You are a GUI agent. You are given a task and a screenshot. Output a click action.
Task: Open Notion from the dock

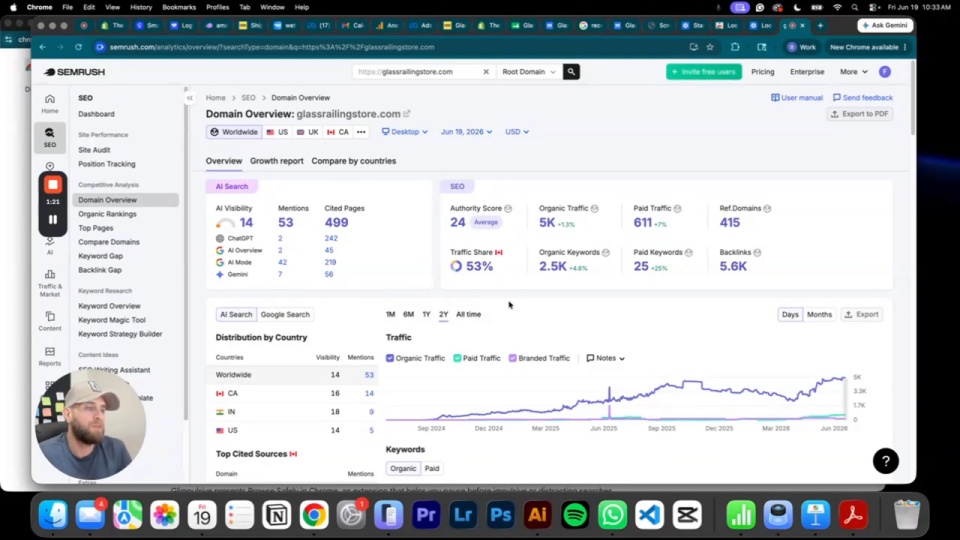pos(277,515)
